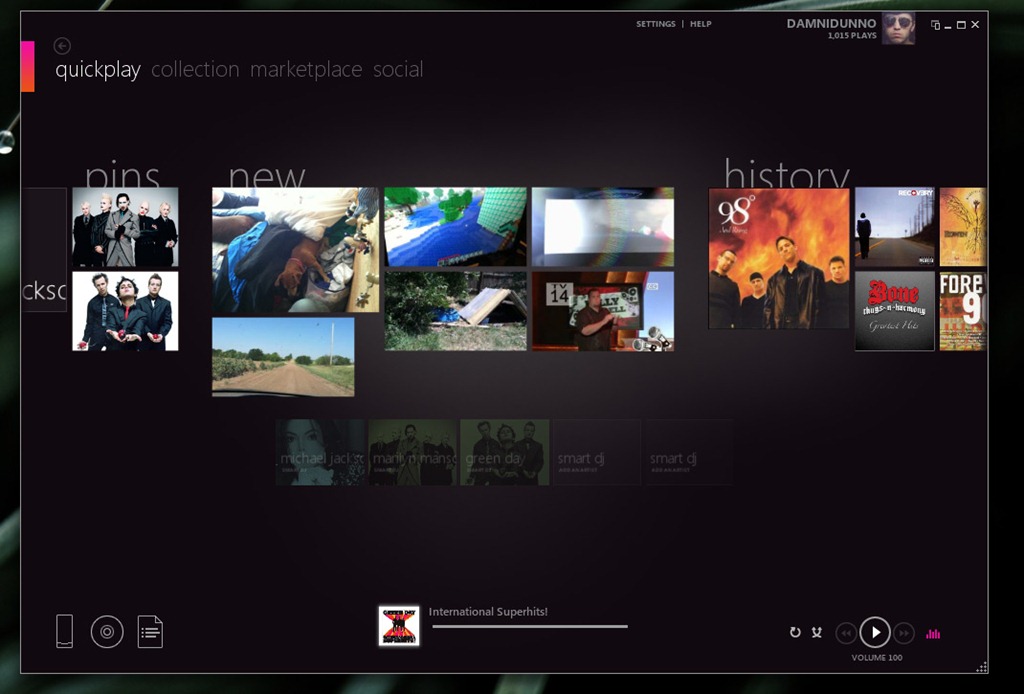Viewport: 1024px width, 694px height.
Task: Click International Superhits album art in player
Action: (399, 626)
